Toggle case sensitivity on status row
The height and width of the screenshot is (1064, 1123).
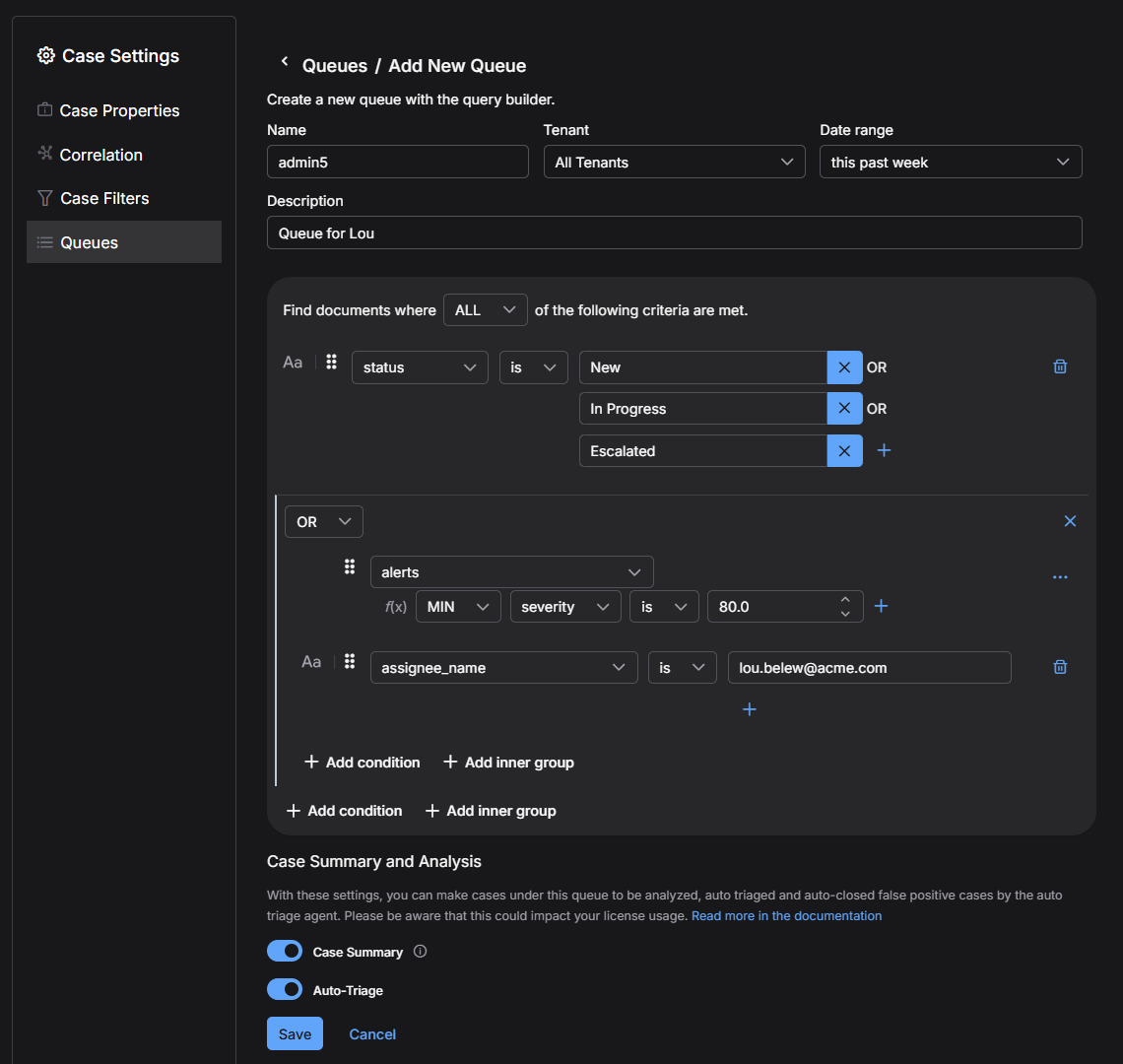click(293, 363)
